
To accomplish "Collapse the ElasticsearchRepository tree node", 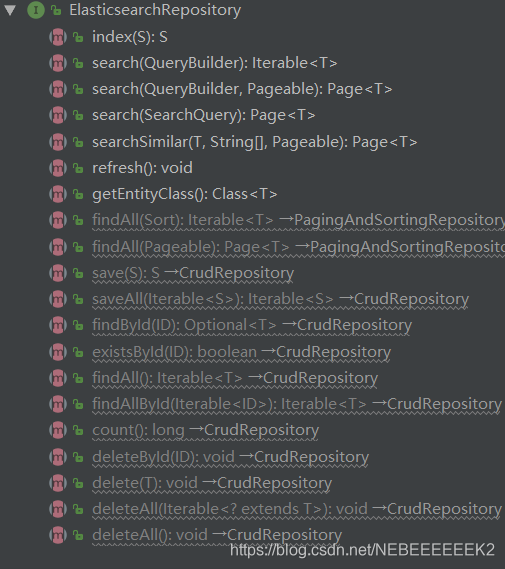I will (10, 10).
